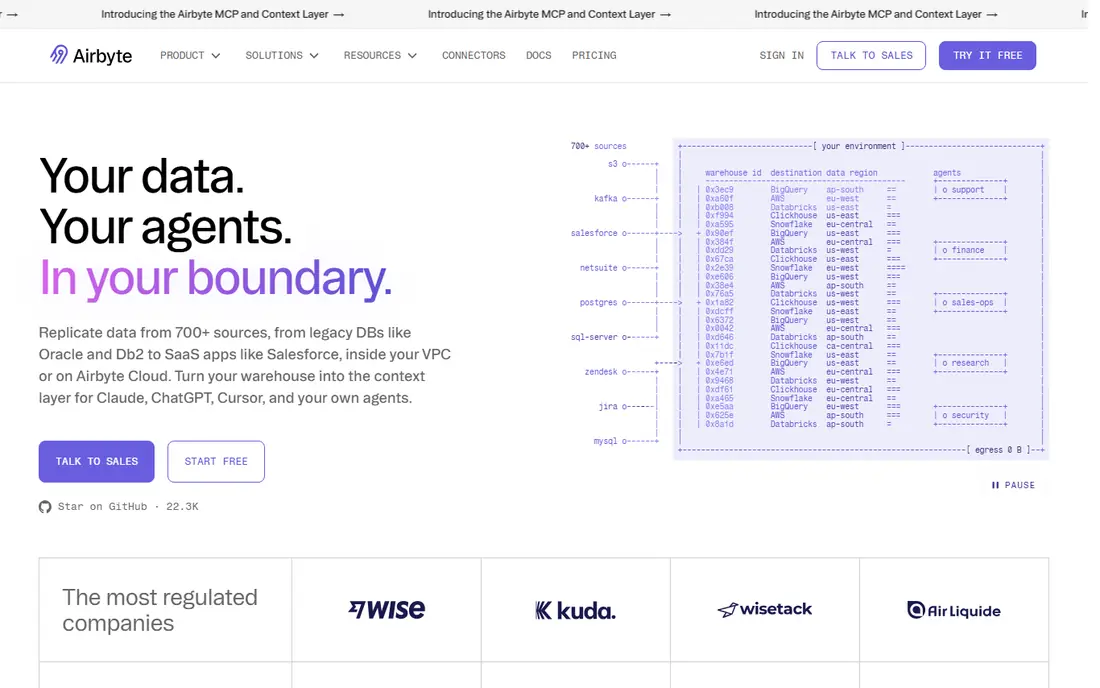
Task: Click the zendesk source label
Action: 601,372
